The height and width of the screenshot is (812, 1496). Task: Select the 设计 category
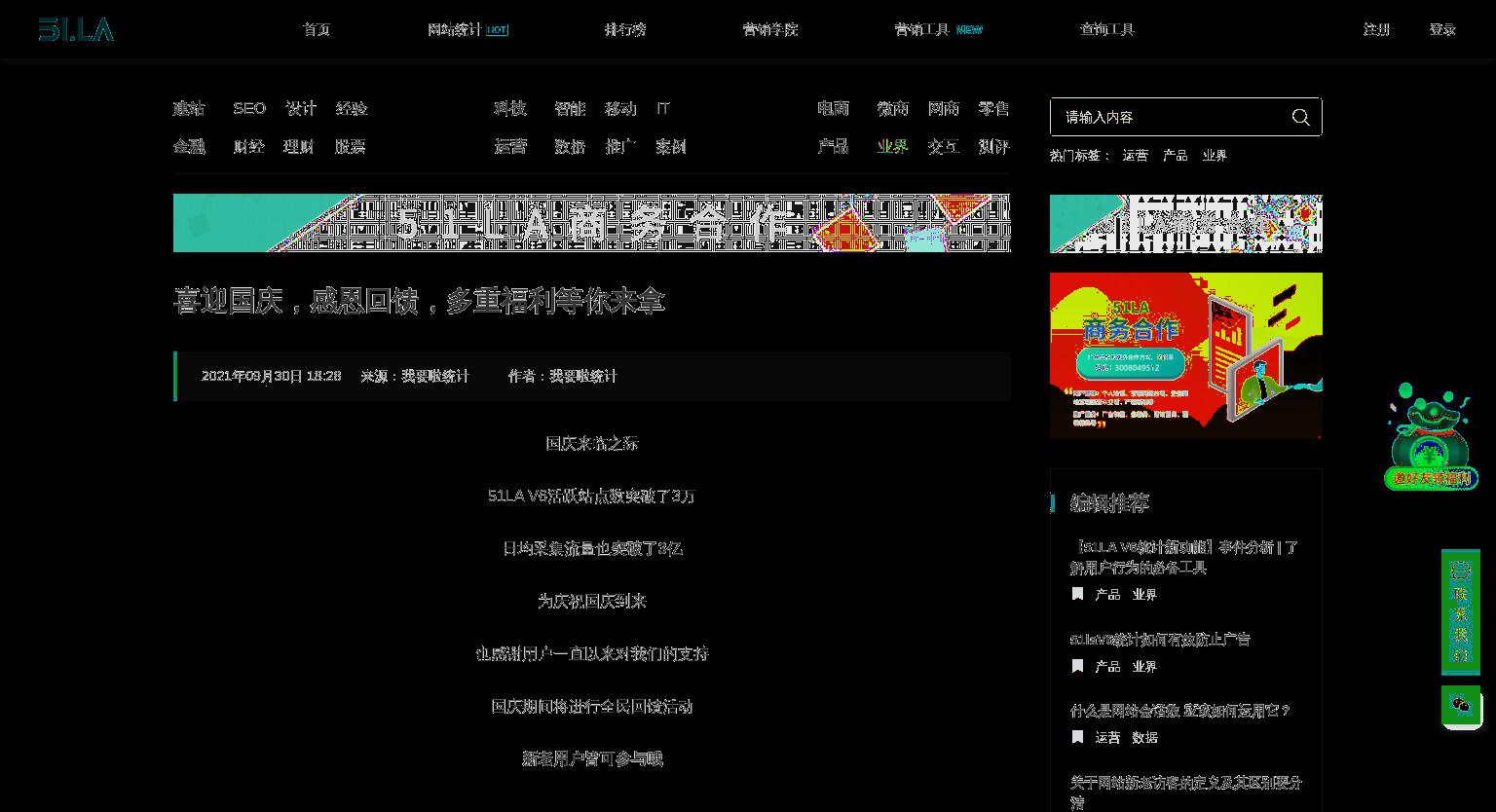(301, 108)
